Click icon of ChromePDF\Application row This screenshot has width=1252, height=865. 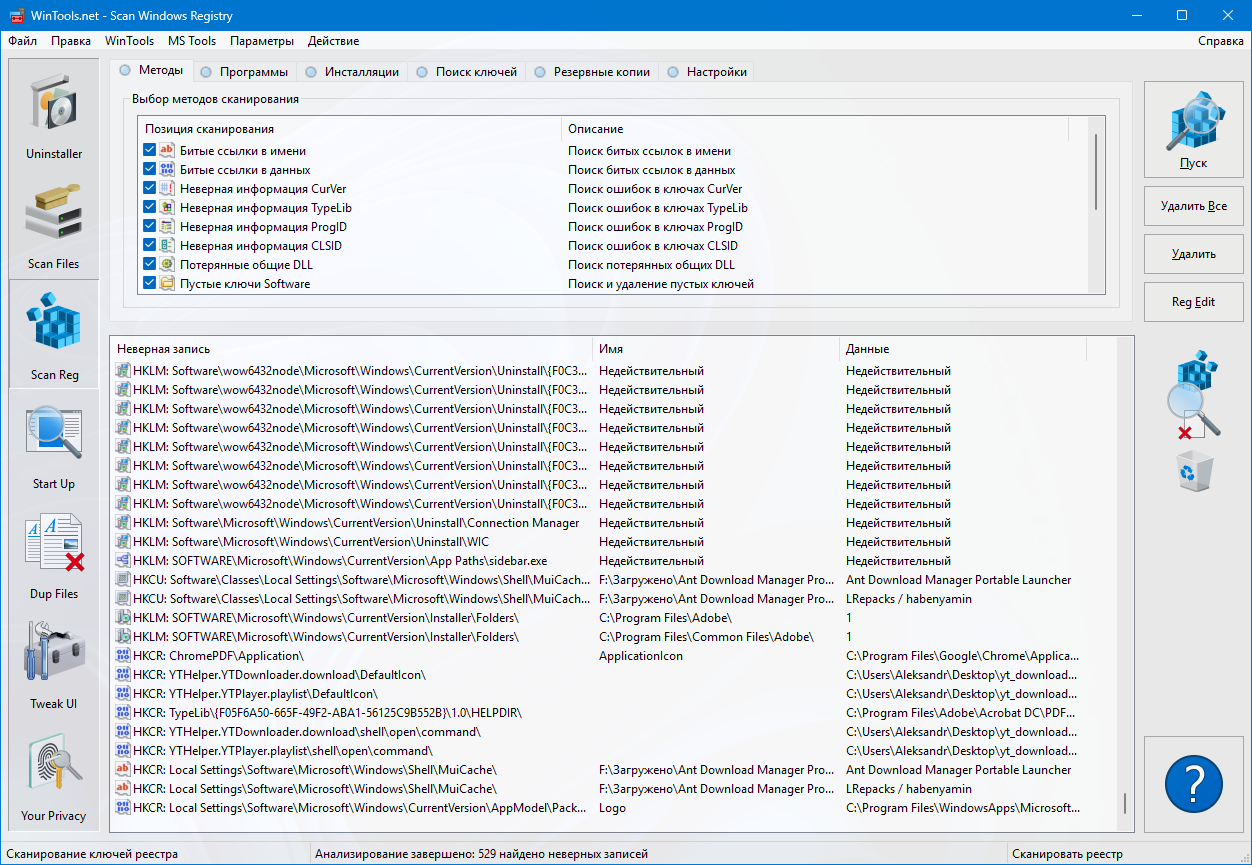[x=123, y=655]
